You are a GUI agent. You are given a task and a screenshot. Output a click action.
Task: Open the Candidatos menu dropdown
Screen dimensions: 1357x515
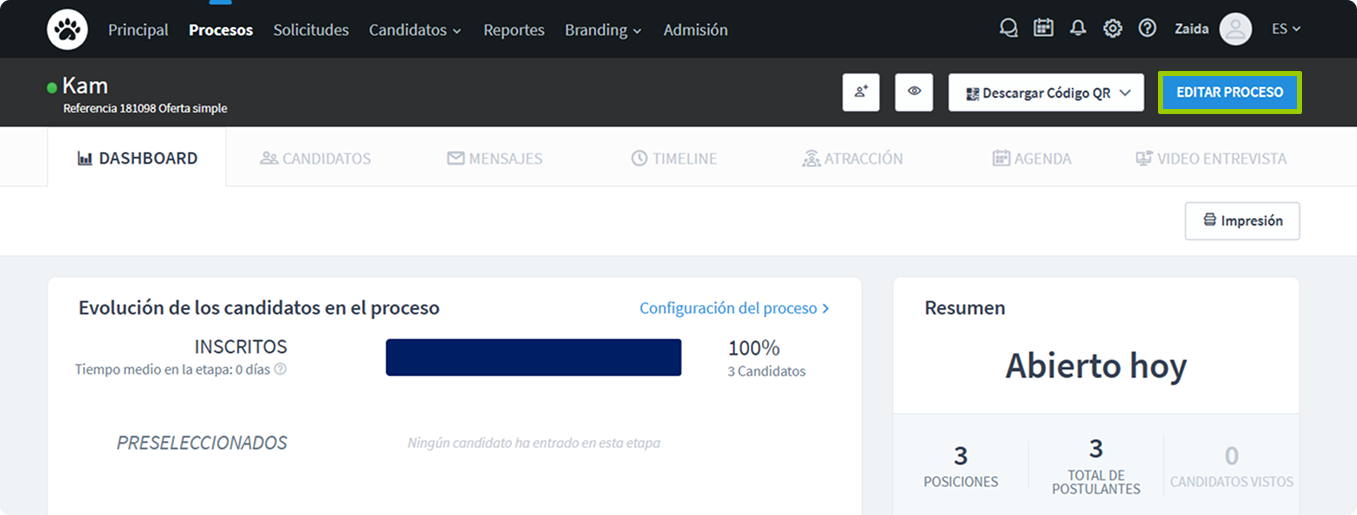pos(415,30)
